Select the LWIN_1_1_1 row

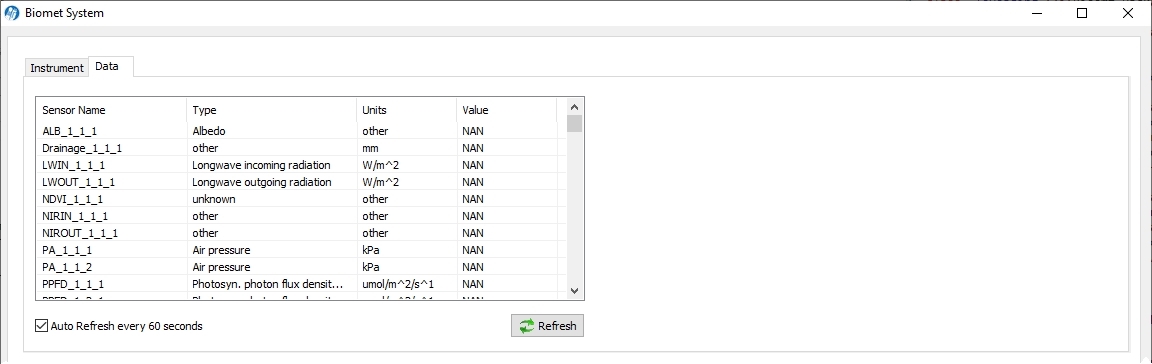click(x=301, y=165)
